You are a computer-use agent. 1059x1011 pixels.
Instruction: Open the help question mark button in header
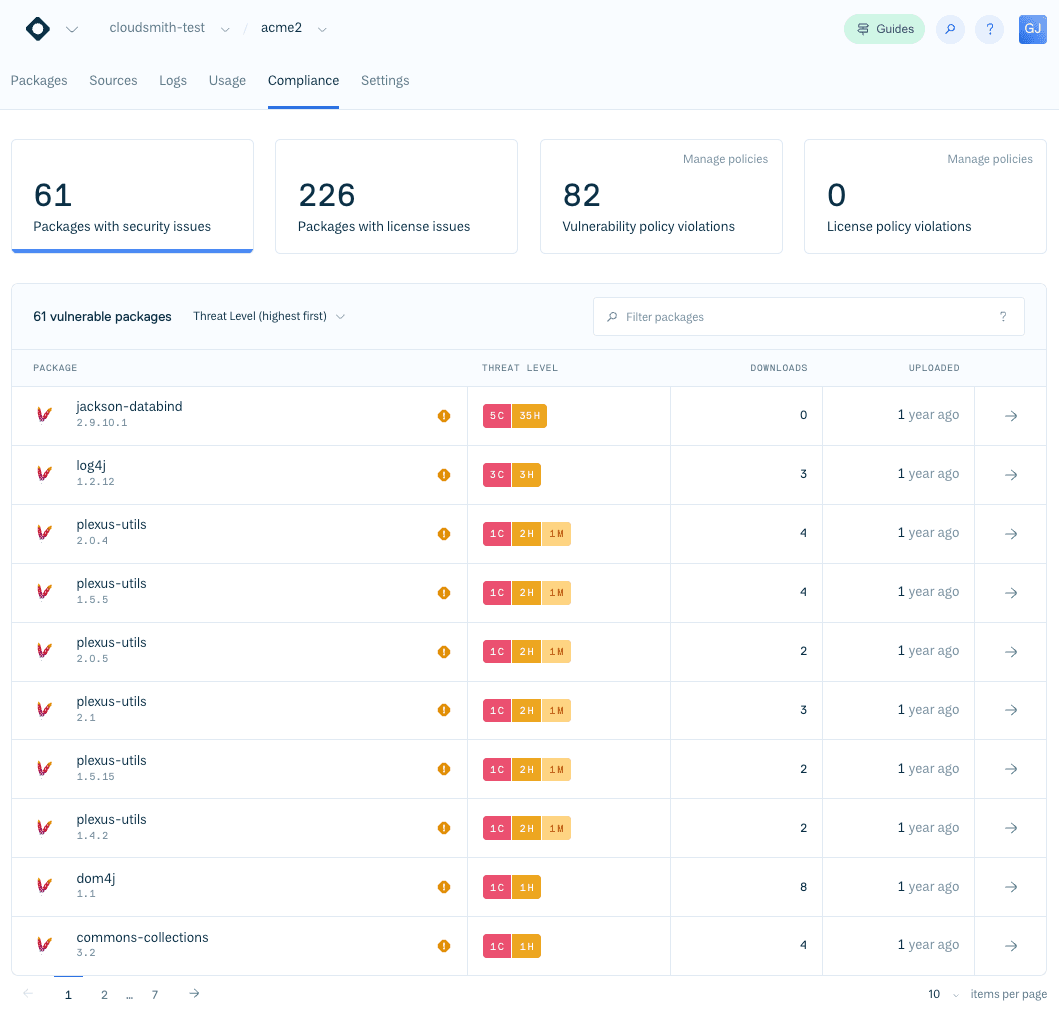pos(989,29)
